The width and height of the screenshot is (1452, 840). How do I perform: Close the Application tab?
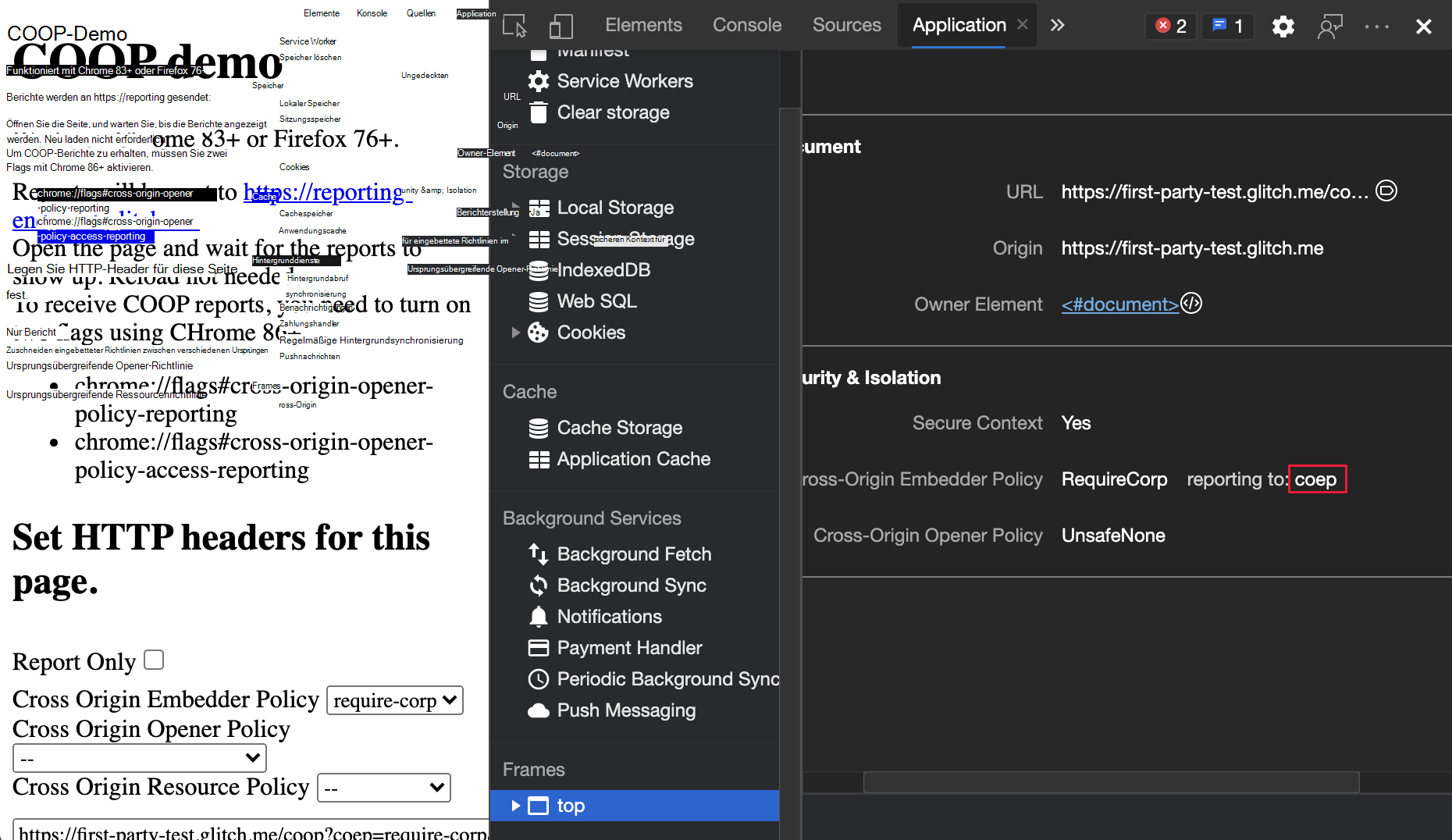pos(1023,25)
